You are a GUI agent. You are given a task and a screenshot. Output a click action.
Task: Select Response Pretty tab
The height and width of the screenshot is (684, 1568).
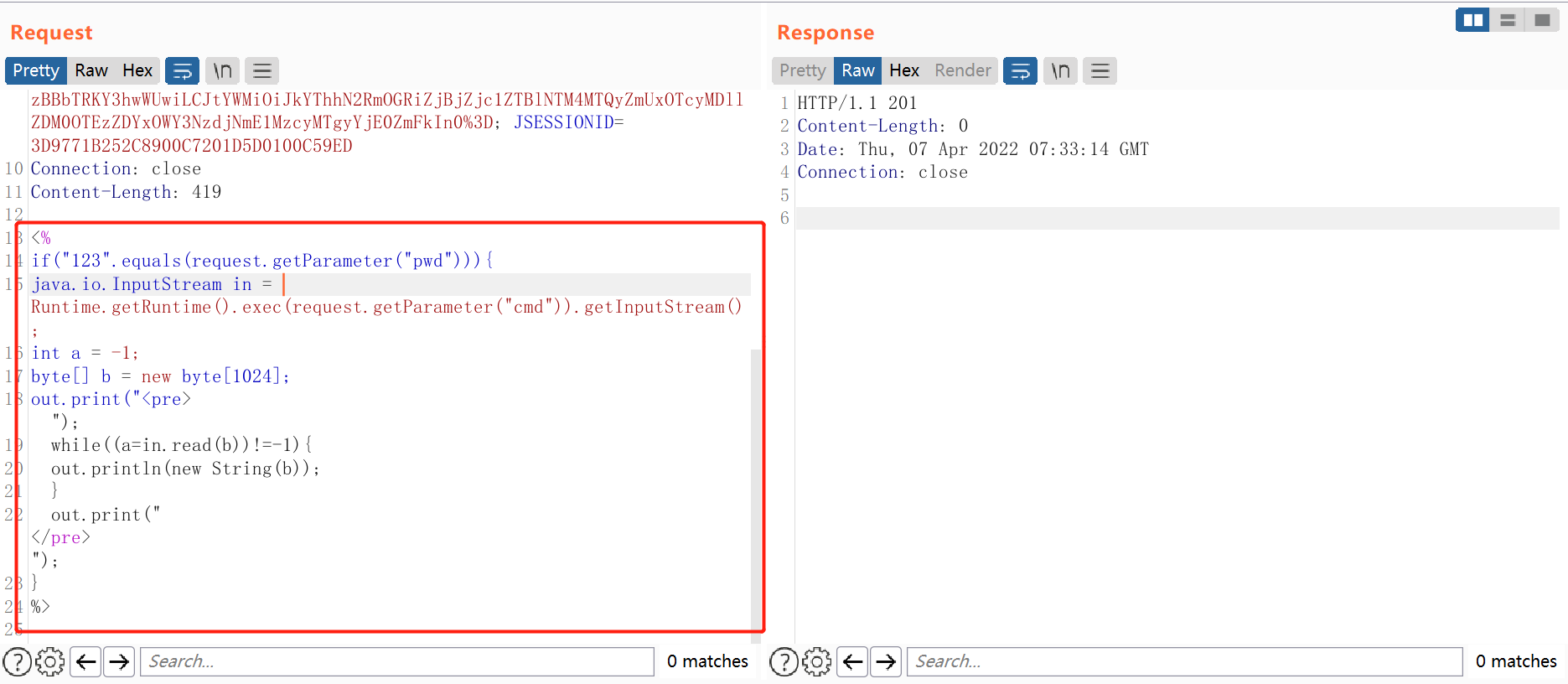(803, 70)
